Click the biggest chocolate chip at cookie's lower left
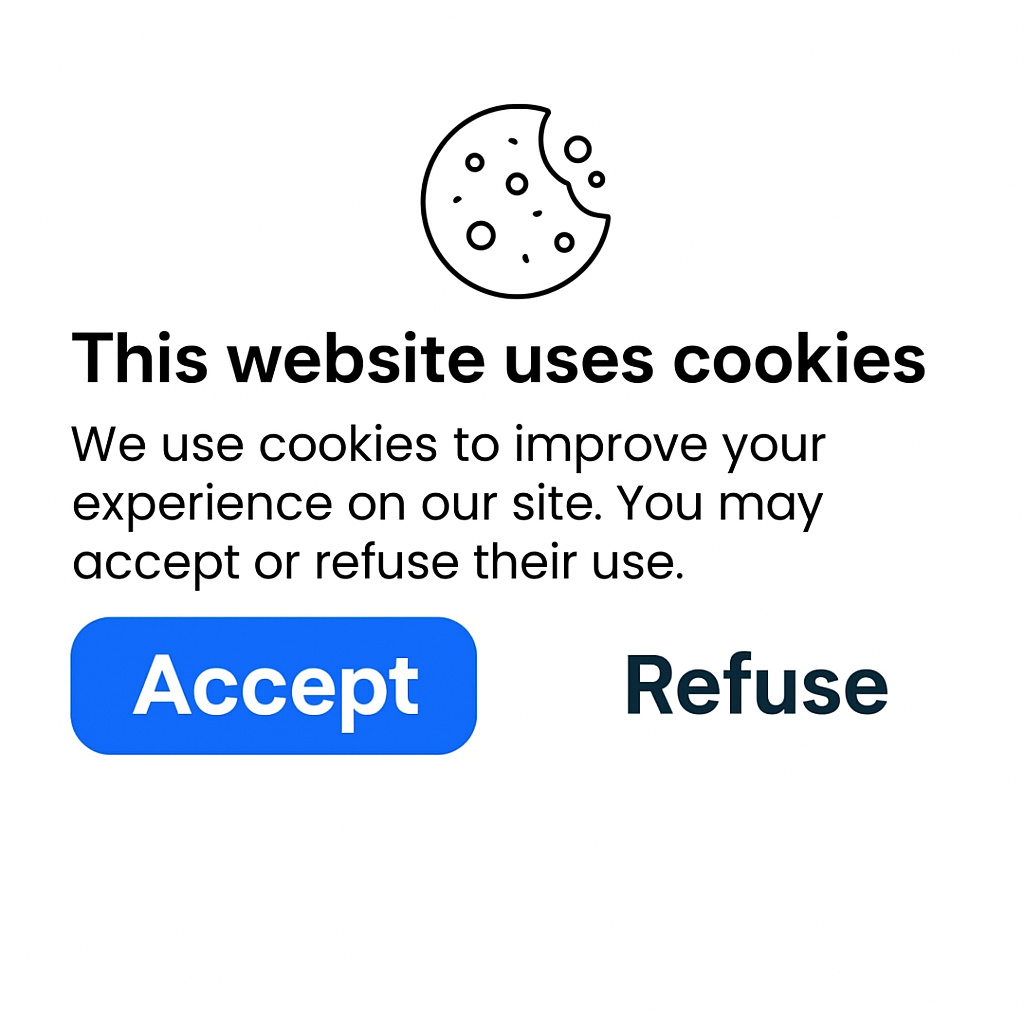The width and height of the screenshot is (1024, 1024). pyautogui.click(x=481, y=235)
